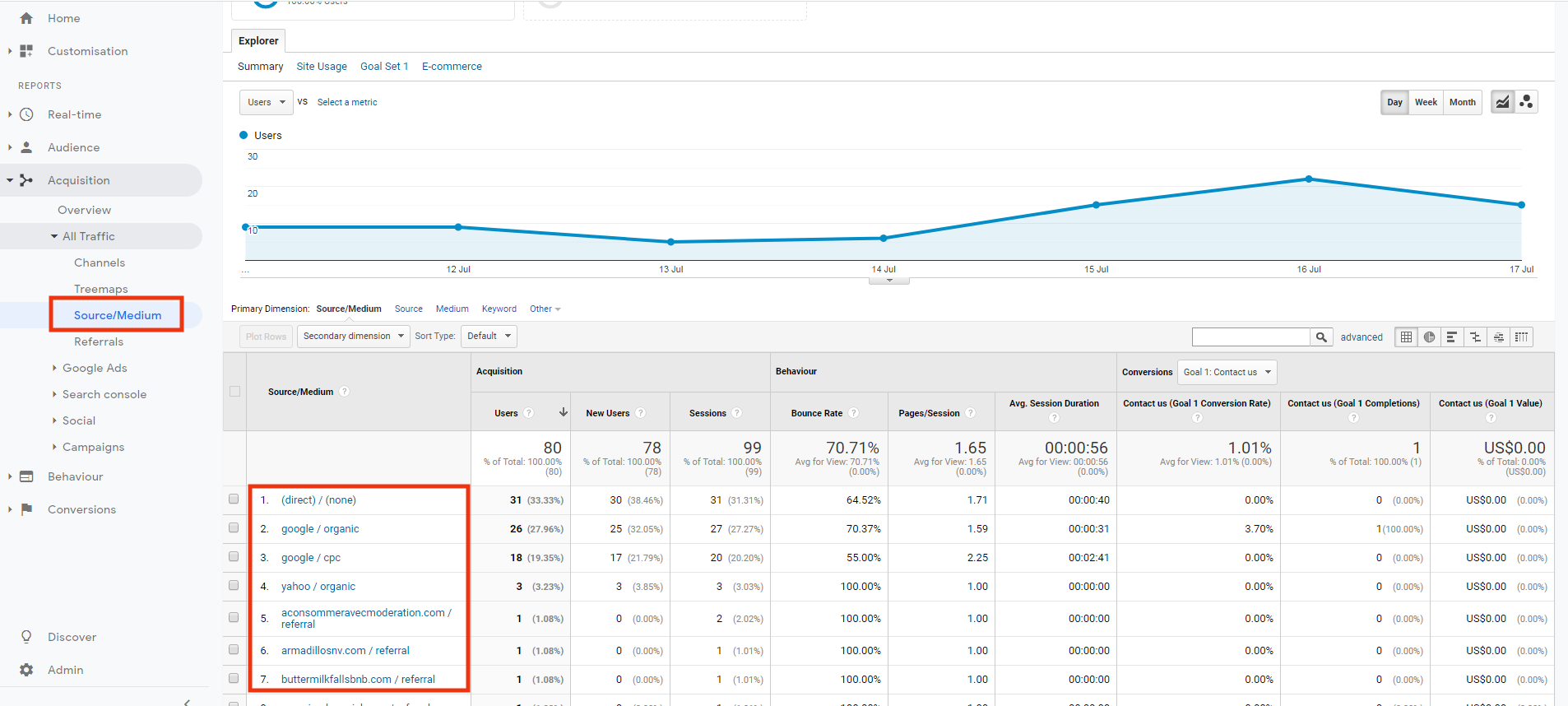
Task: Switch to the E-commerce tab
Action: coord(452,67)
